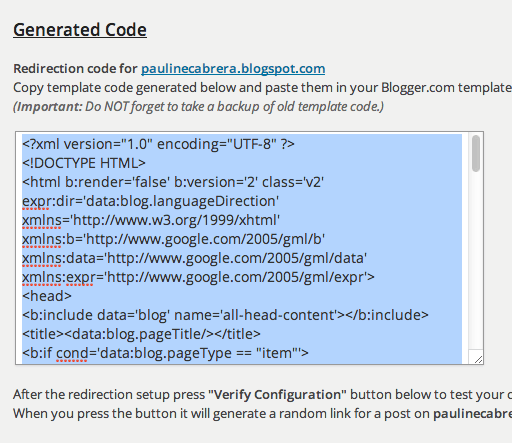The image size is (512, 443).
Task: Open the paulinecabrera.blogspot.com link
Action: (233, 69)
